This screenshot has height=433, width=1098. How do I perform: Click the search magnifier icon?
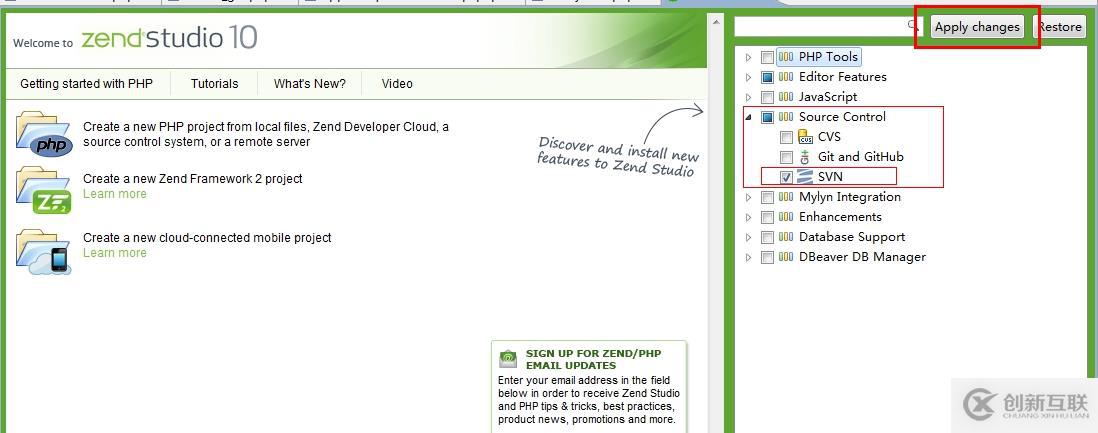(912, 25)
